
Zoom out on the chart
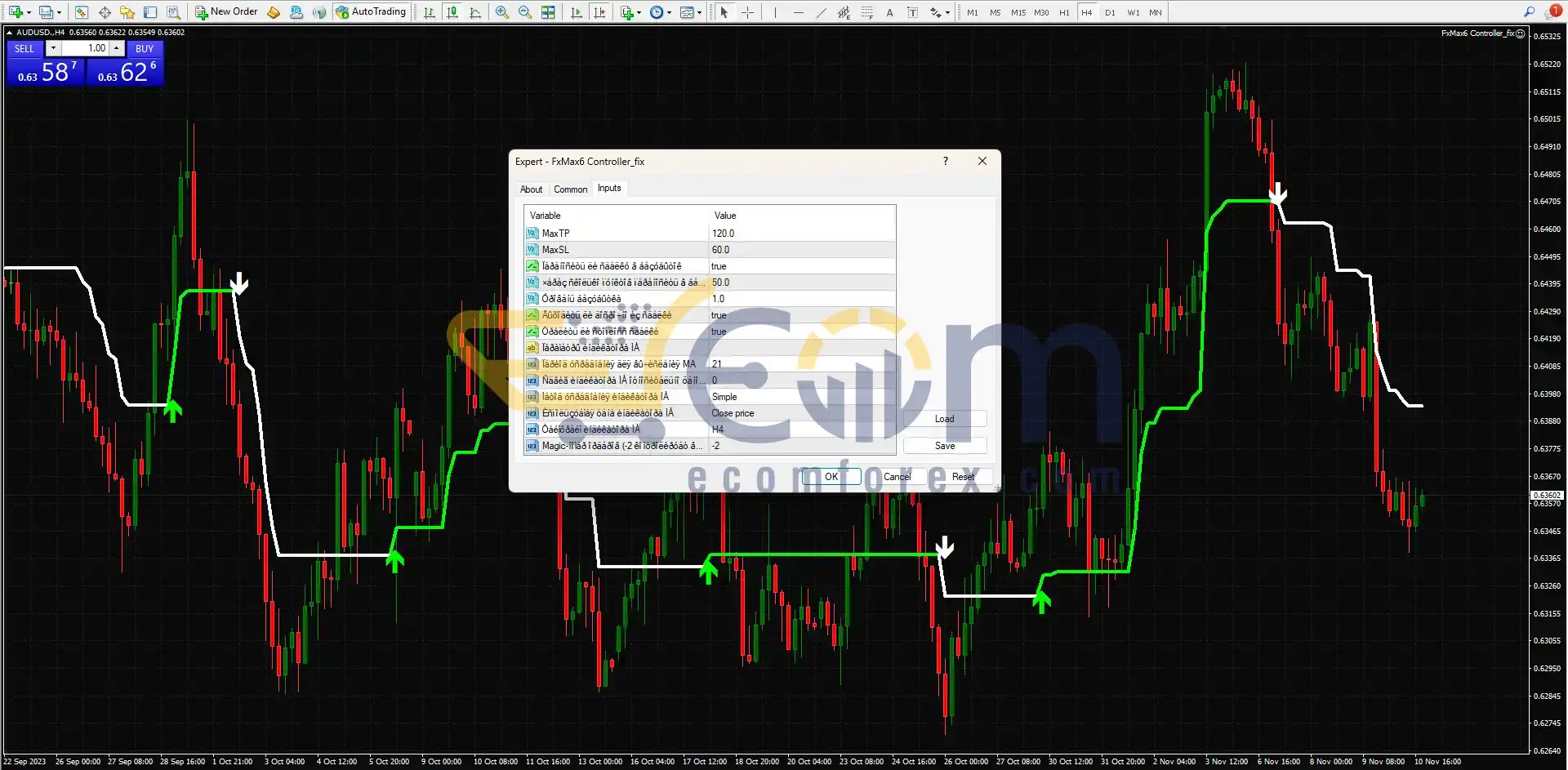tap(525, 12)
